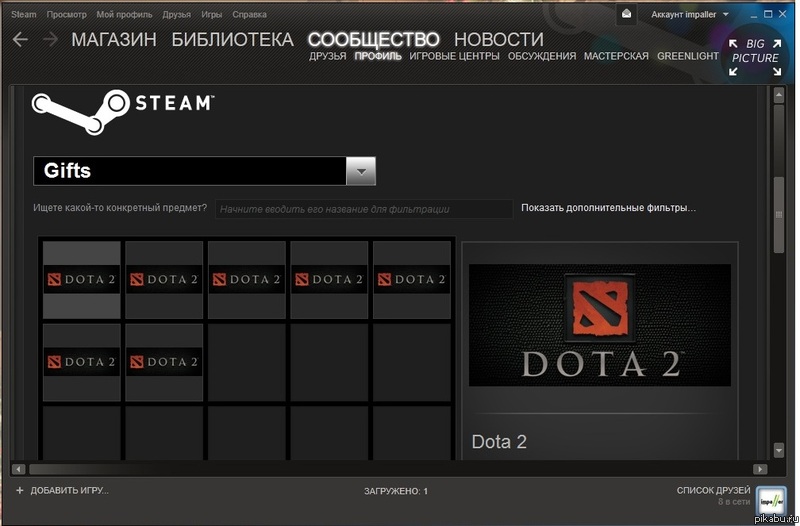Open the account impaller dropdown

point(690,15)
